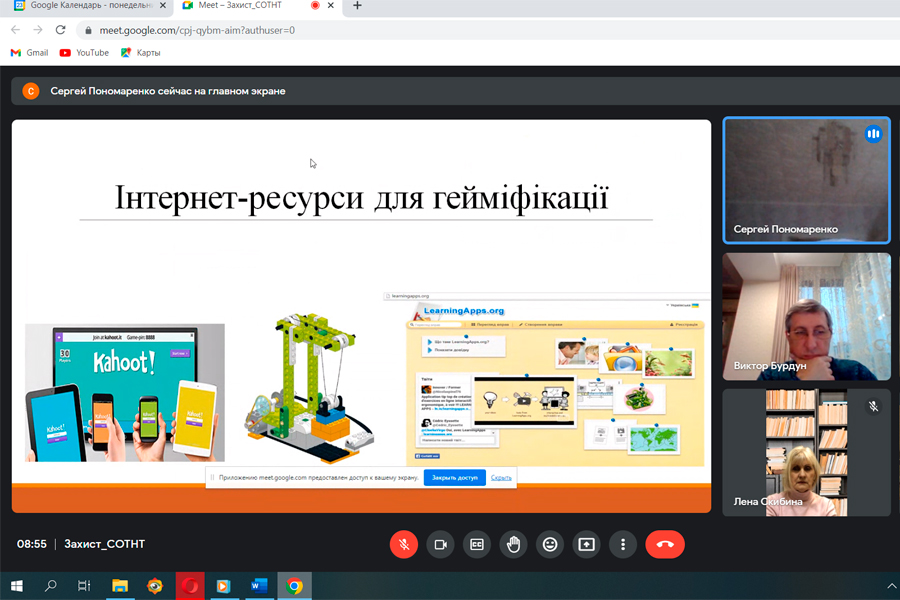
Task: Open the emoji reactions panel
Action: 549,544
